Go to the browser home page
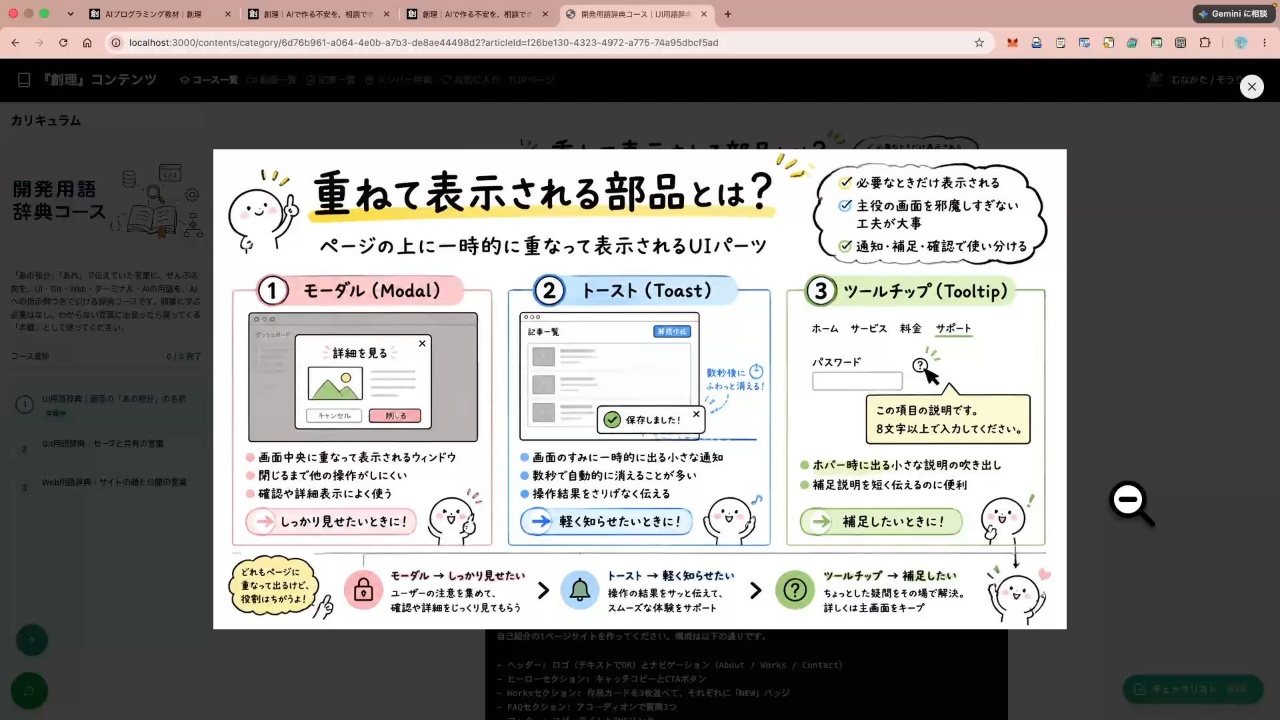Viewport: 1280px width, 720px height. tap(87, 43)
